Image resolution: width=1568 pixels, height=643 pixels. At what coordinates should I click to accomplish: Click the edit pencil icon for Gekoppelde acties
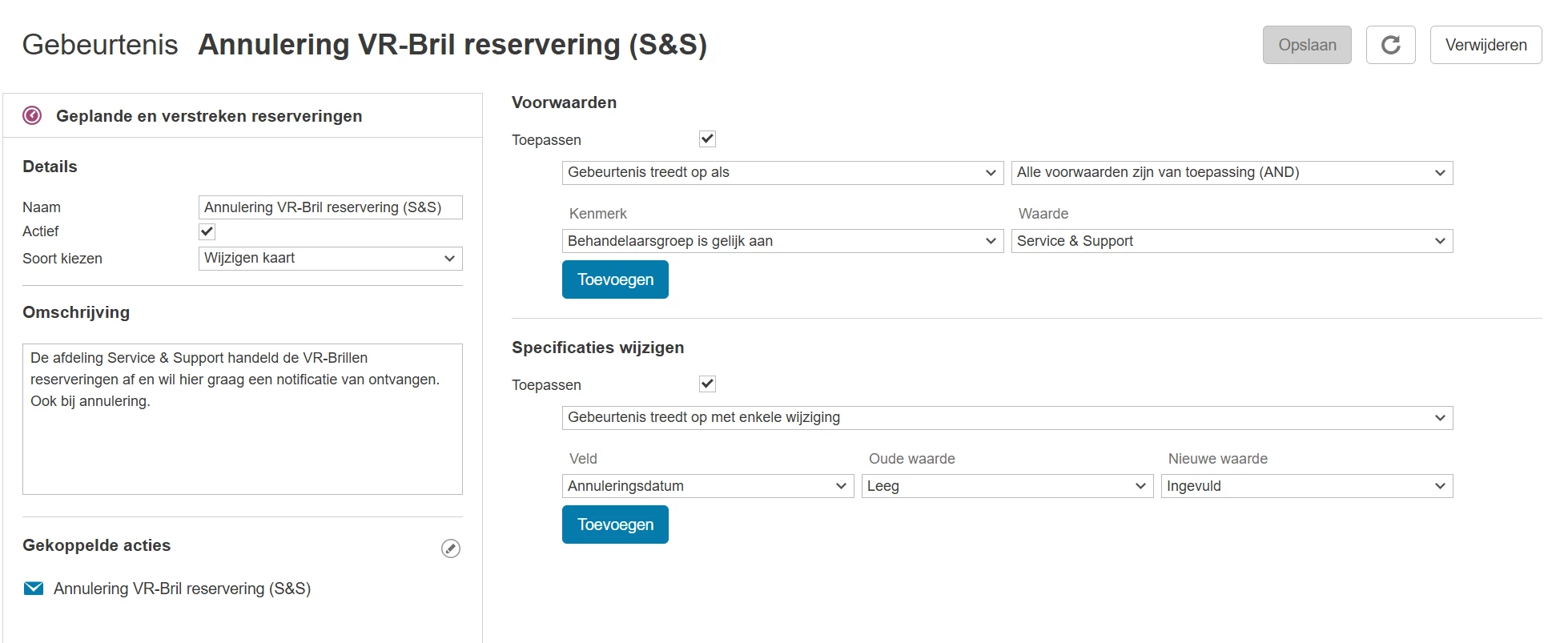(x=451, y=549)
